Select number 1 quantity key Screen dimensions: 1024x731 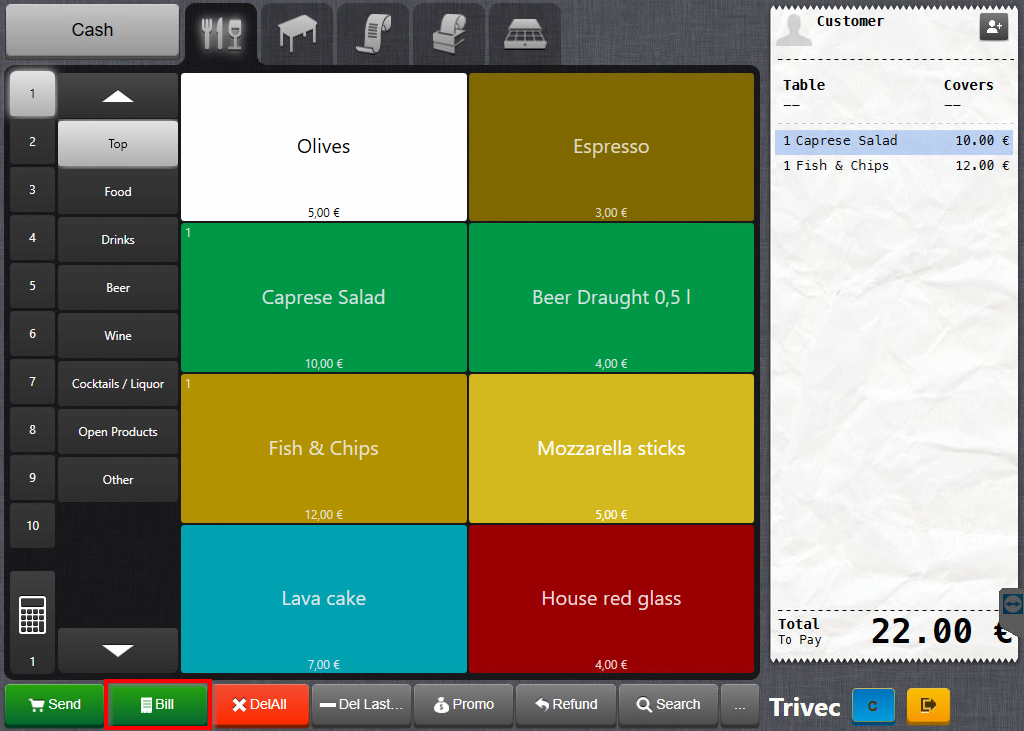pos(33,94)
